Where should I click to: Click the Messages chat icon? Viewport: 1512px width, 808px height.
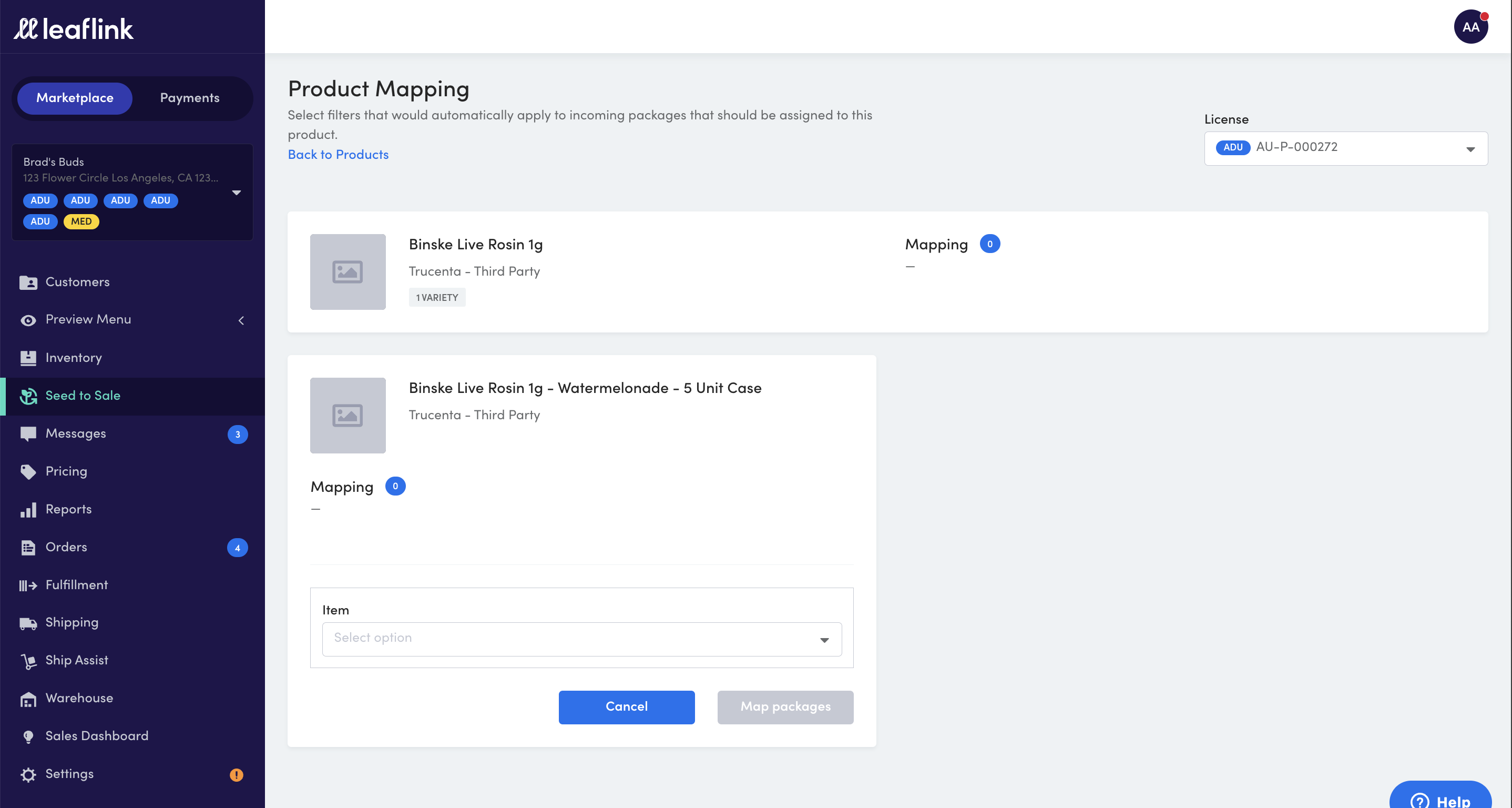click(28, 434)
